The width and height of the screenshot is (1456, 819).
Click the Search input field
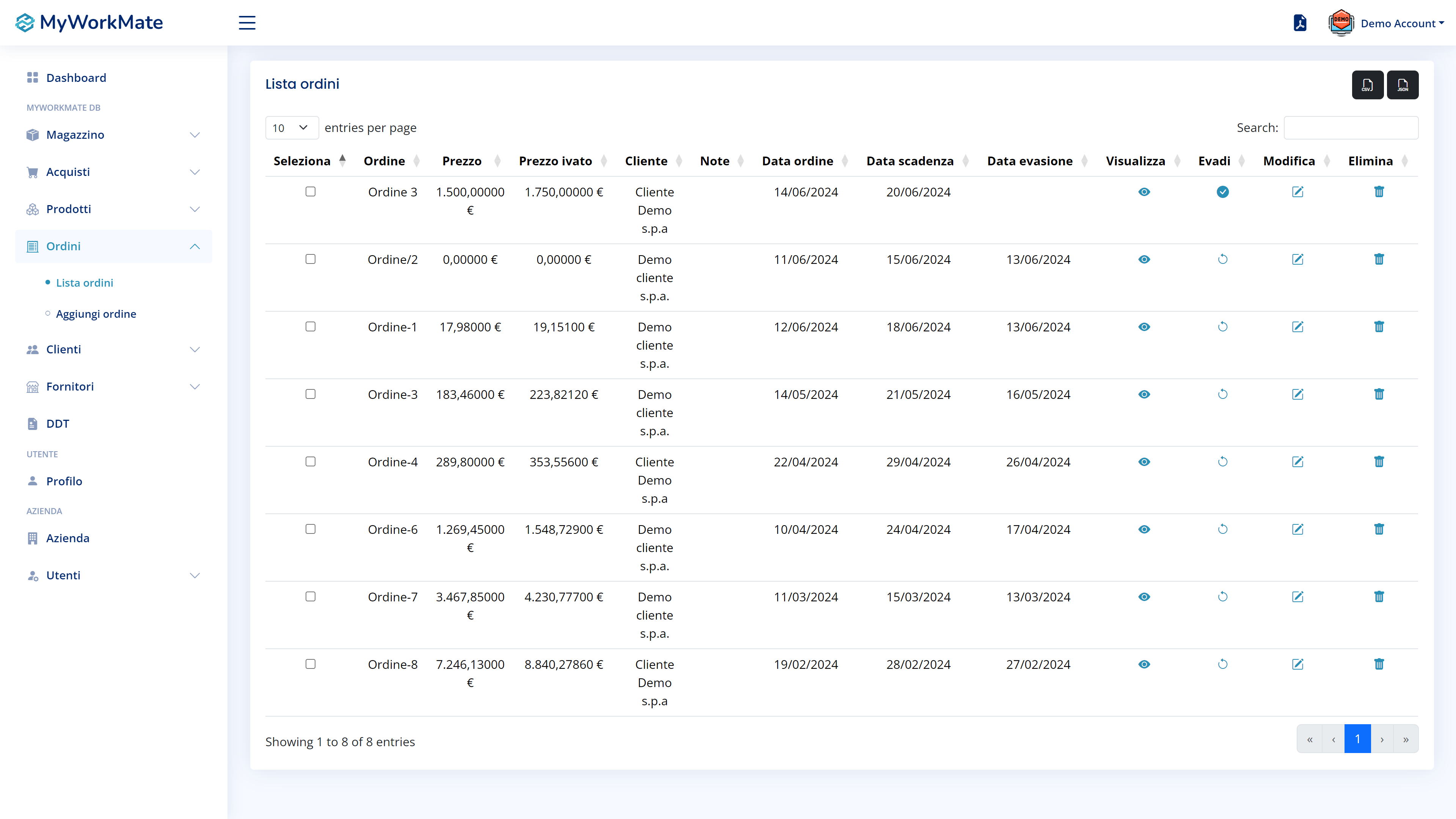(x=1350, y=128)
